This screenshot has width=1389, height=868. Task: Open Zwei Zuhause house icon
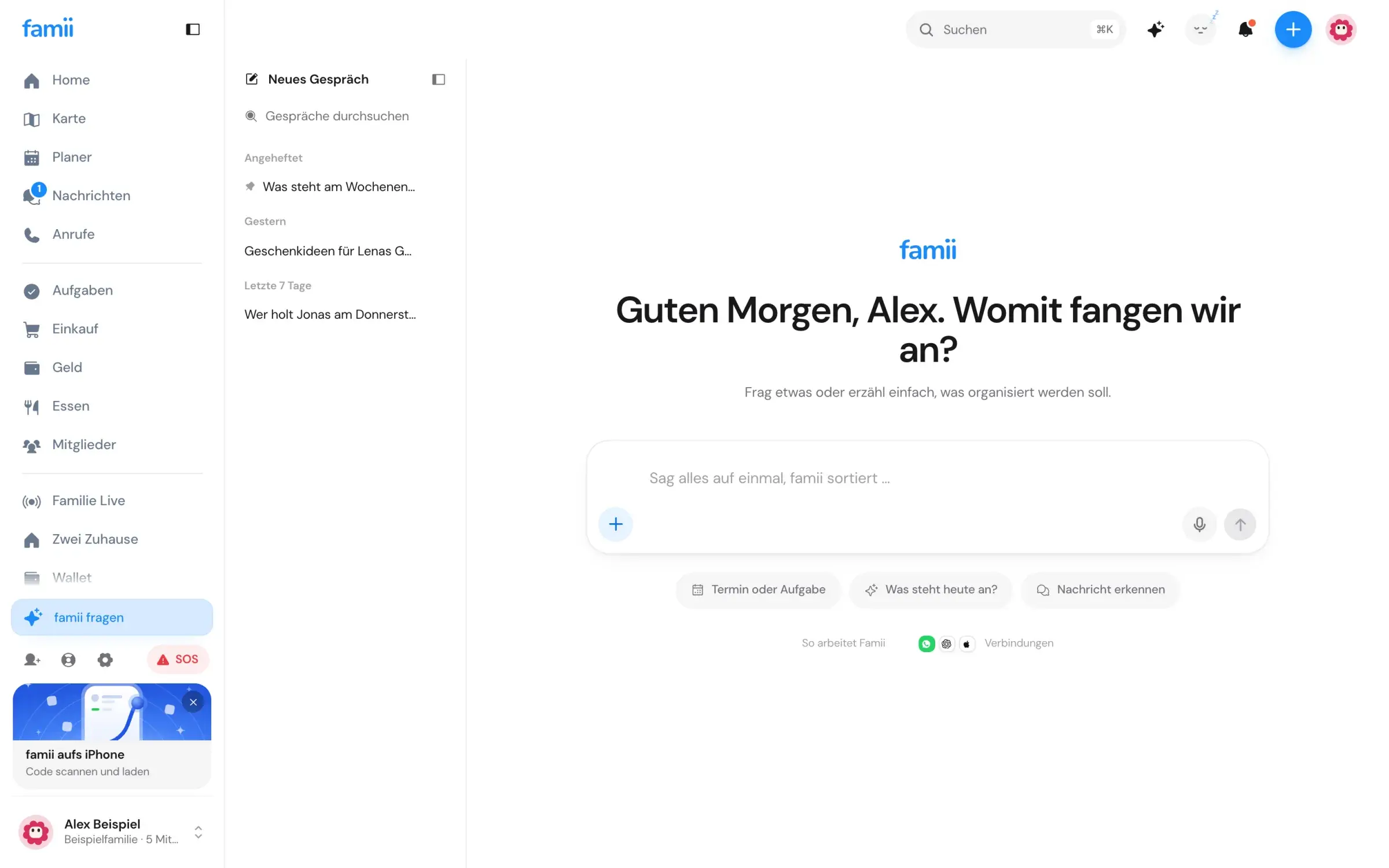[32, 539]
